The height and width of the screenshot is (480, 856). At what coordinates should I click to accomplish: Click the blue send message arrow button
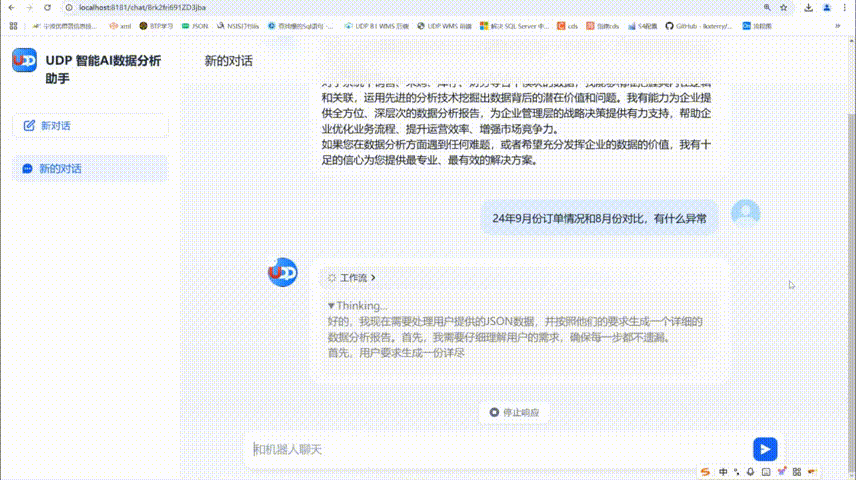tap(764, 450)
